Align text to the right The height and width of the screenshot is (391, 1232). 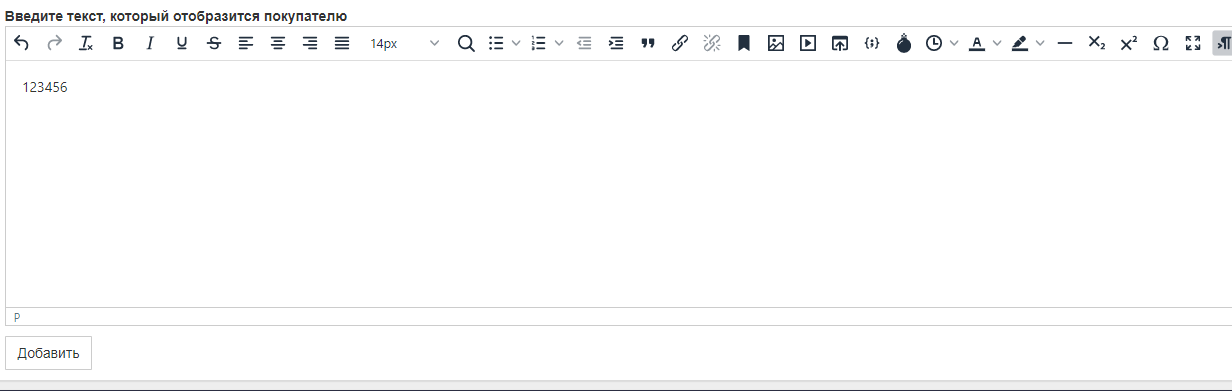click(x=310, y=43)
